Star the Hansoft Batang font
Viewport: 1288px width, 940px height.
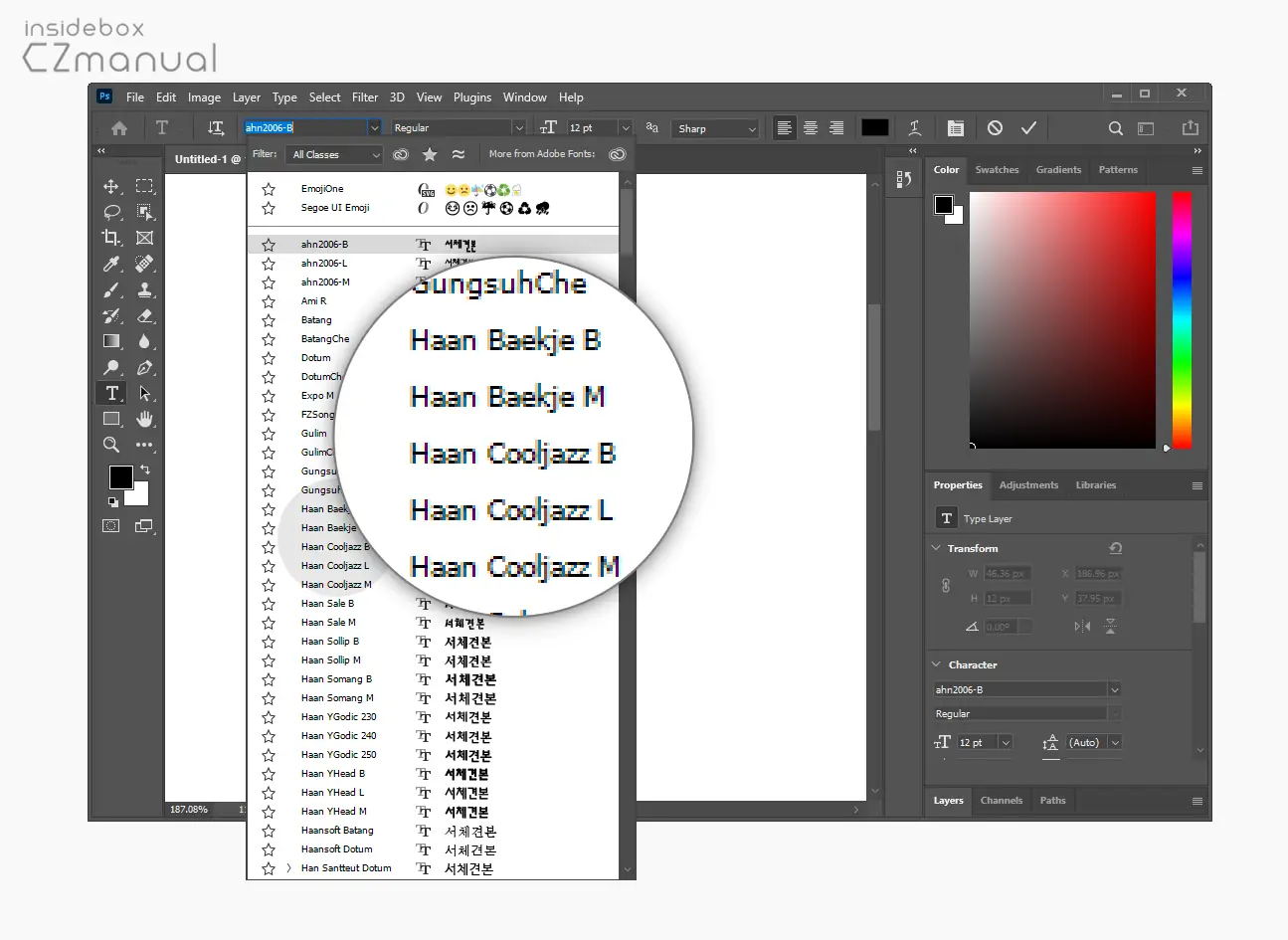[269, 831]
